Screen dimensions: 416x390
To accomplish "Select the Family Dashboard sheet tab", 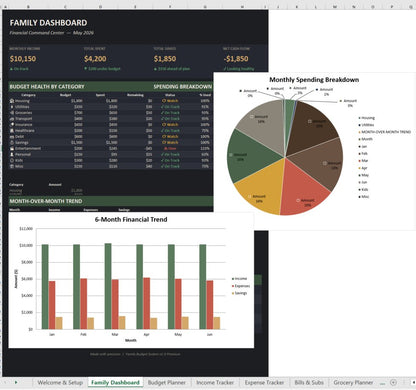I will point(115,382).
